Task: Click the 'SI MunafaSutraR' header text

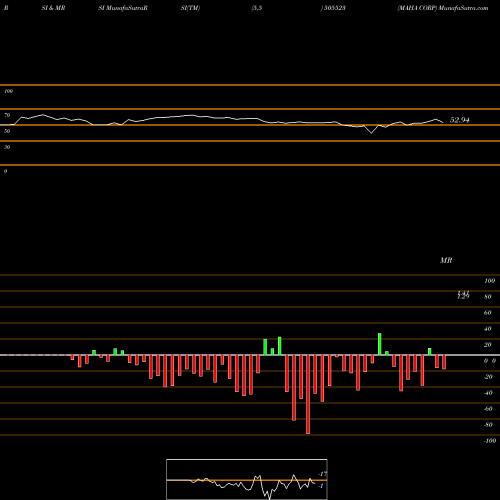Action: click(123, 8)
